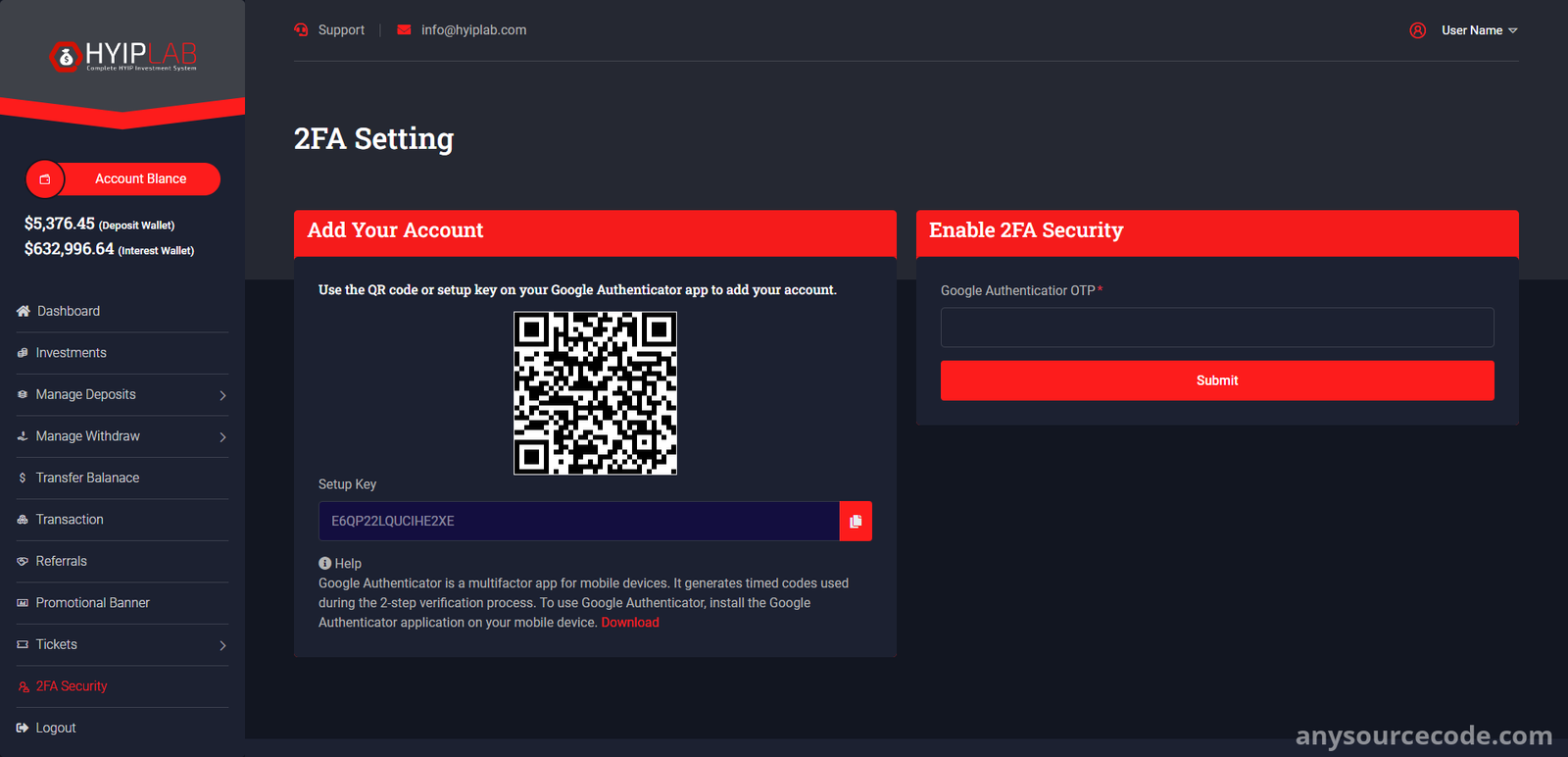Follow the Download link
Image resolution: width=1568 pixels, height=757 pixels.
coord(630,623)
